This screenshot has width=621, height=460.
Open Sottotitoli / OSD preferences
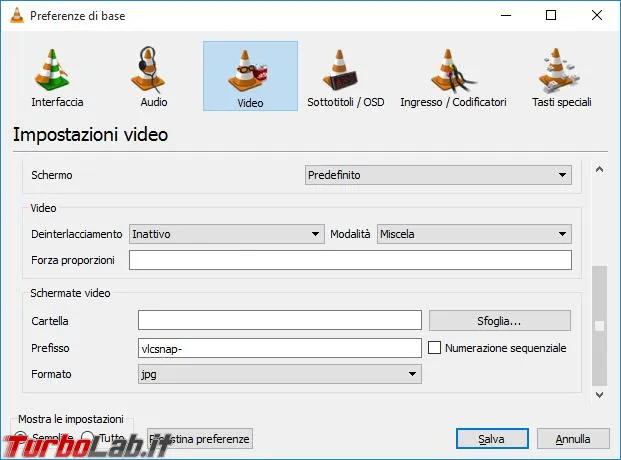[x=346, y=77]
